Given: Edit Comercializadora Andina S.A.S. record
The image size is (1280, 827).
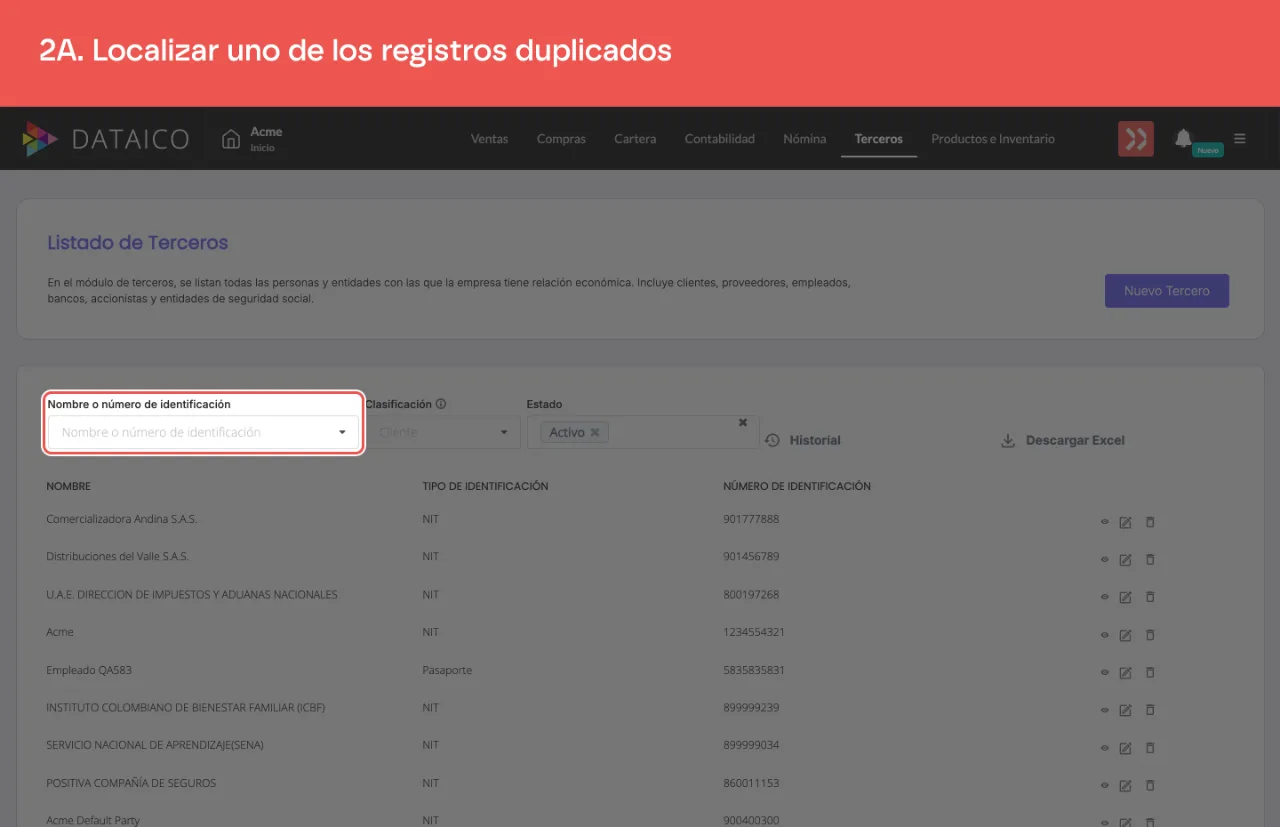Looking at the screenshot, I should pyautogui.click(x=1125, y=521).
